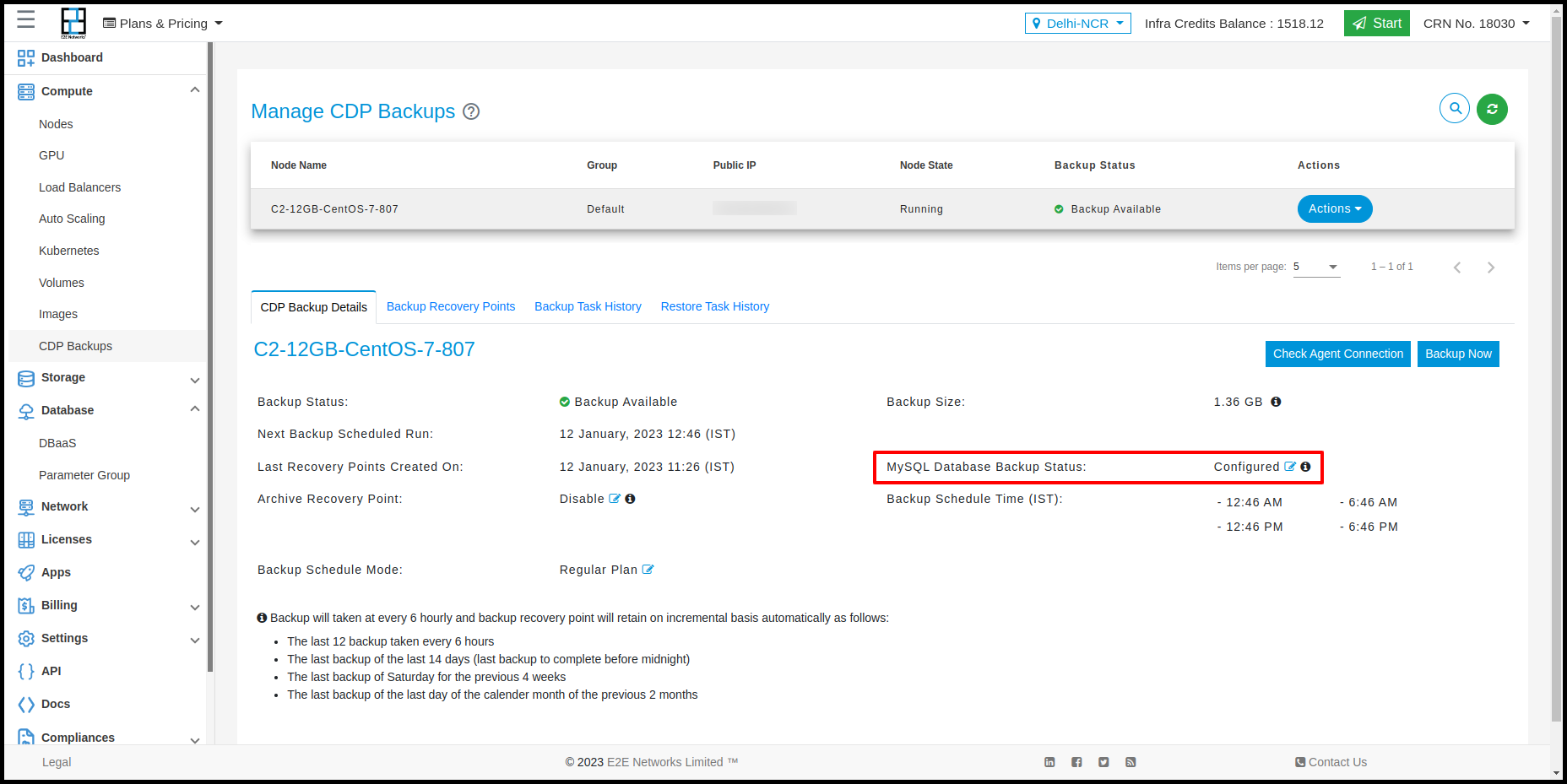Viewport: 1567px width, 784px height.
Task: Click the API braces icon
Action: click(x=26, y=671)
